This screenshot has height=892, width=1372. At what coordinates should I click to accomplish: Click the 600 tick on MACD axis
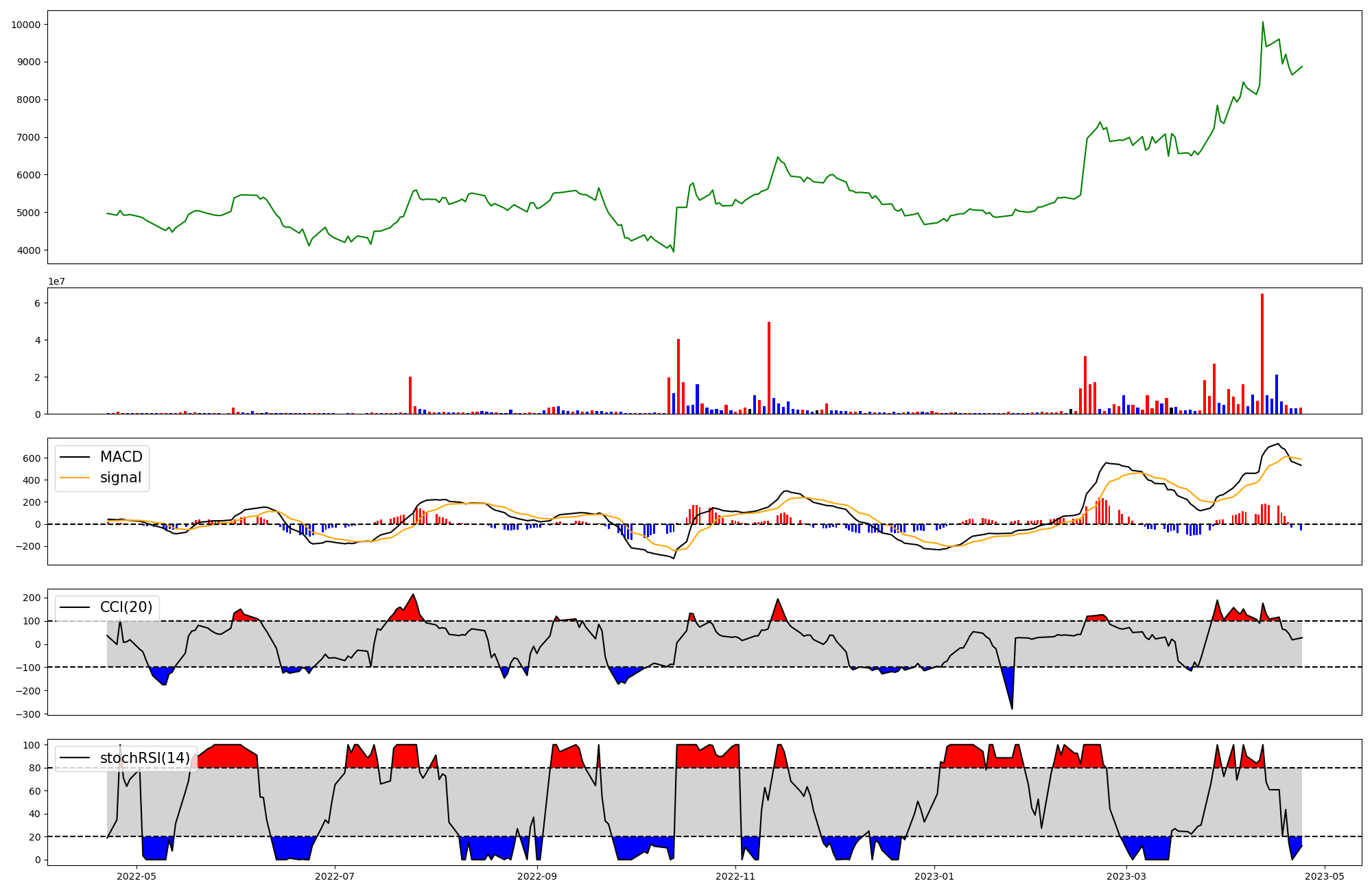coord(32,458)
